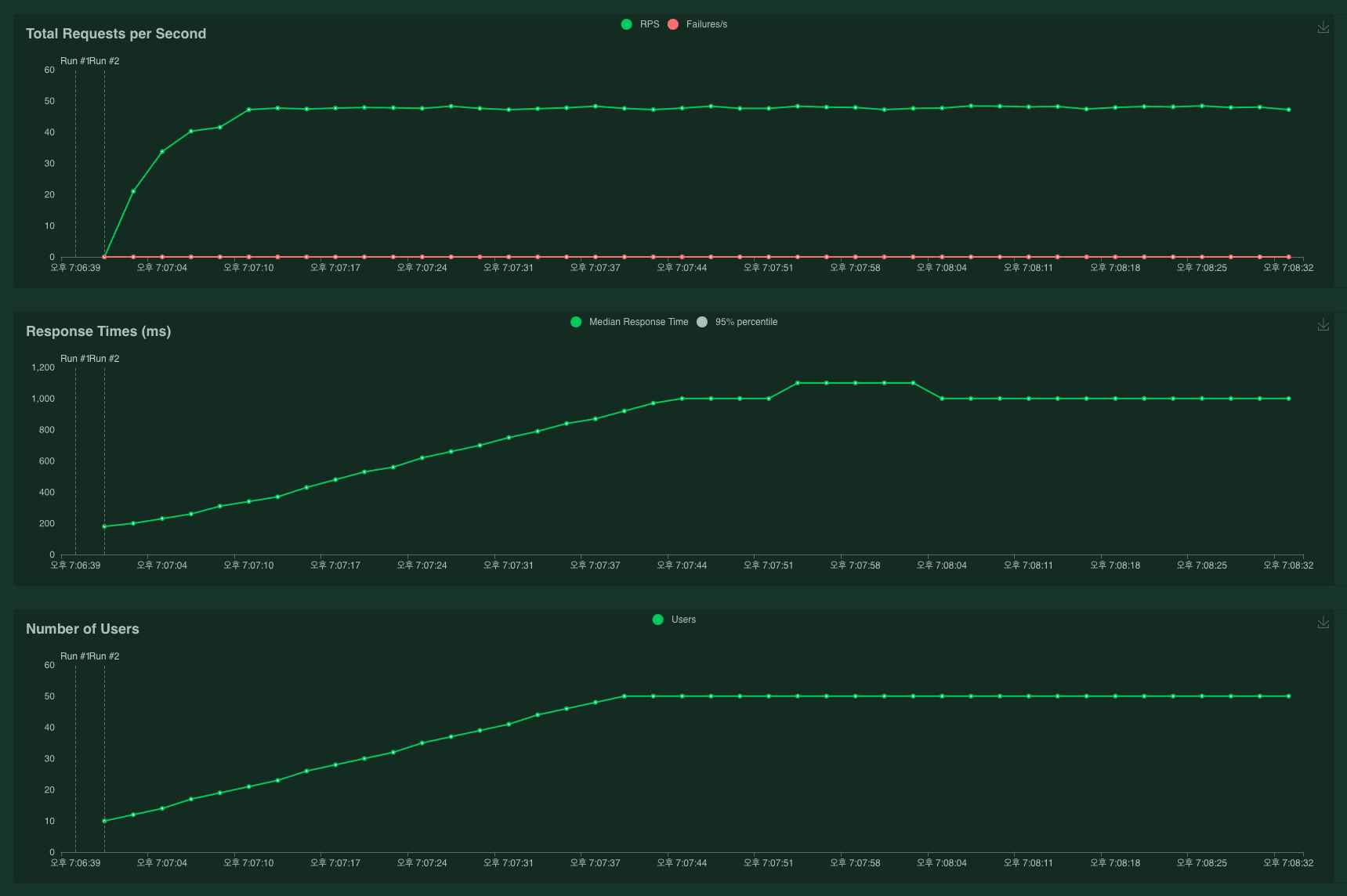Select the first Users data point at 10

104,821
